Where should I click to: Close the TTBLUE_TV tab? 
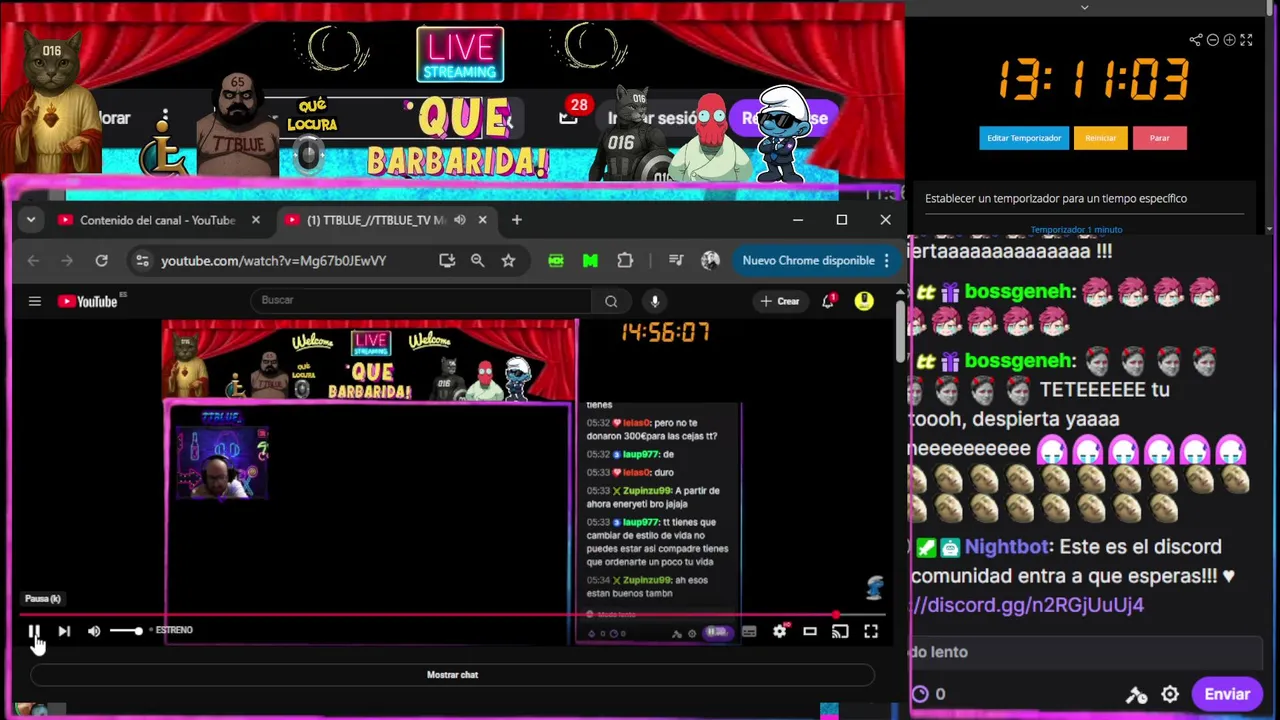tap(481, 220)
